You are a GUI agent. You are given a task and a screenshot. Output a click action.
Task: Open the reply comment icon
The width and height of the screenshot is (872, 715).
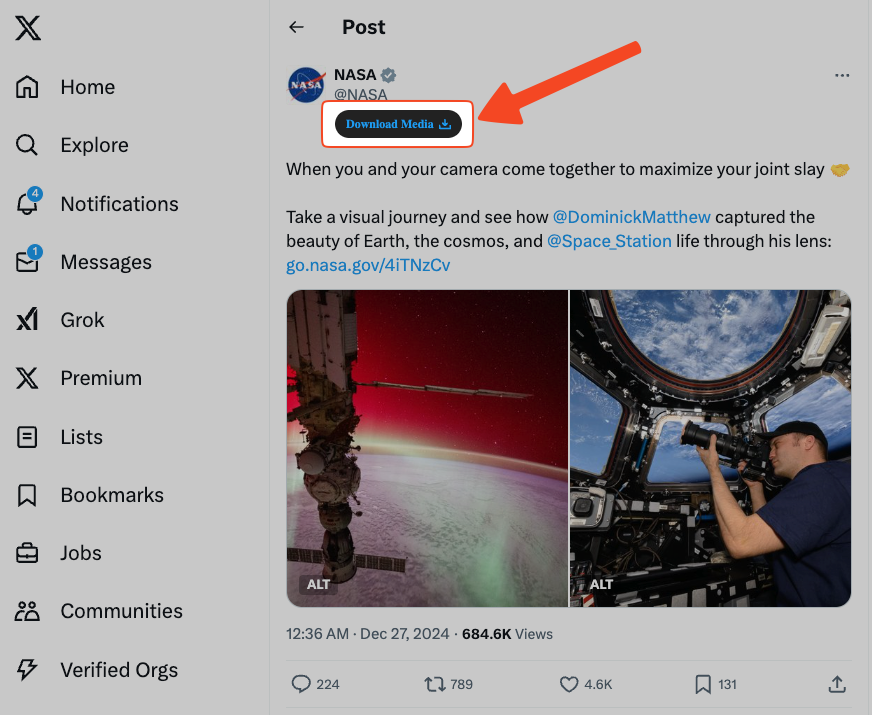(301, 684)
